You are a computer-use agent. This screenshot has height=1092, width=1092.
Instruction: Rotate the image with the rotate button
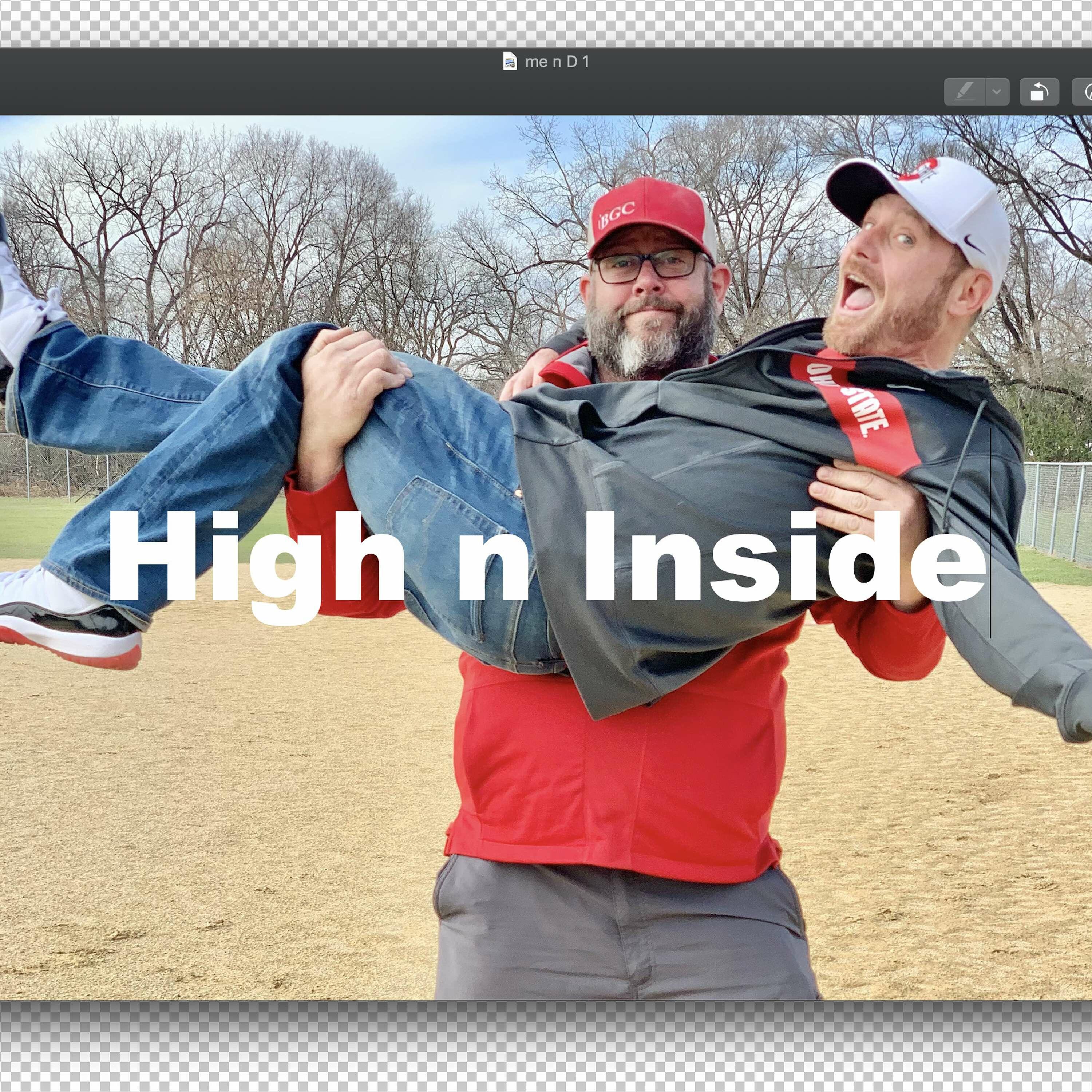tap(1039, 92)
